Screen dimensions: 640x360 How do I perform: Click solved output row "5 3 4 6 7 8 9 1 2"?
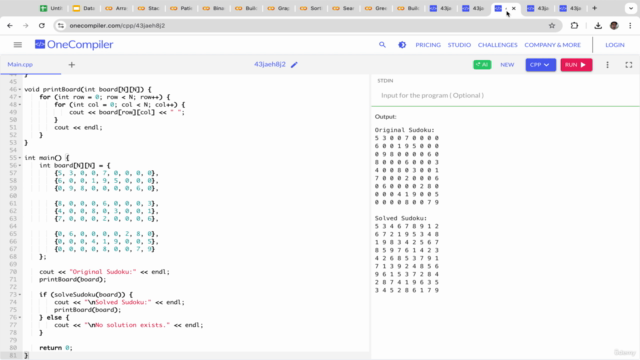click(407, 226)
